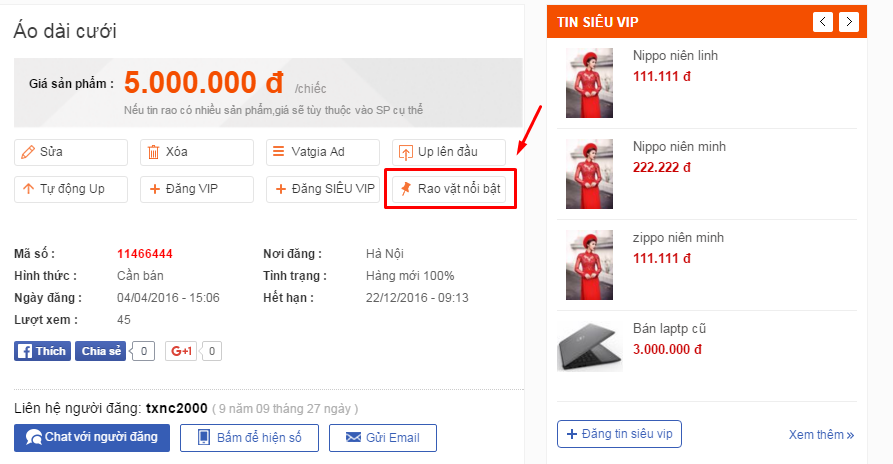This screenshot has width=893, height=464.
Task: Pin listing with Rao vặt nổi bật
Action: (x=449, y=189)
